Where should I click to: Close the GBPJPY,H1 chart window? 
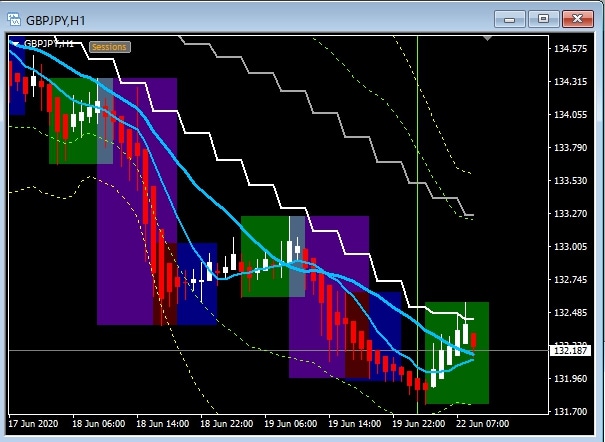(578, 17)
